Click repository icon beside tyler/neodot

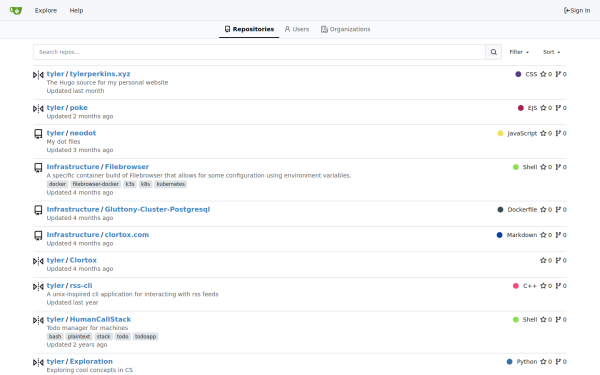pos(38,134)
